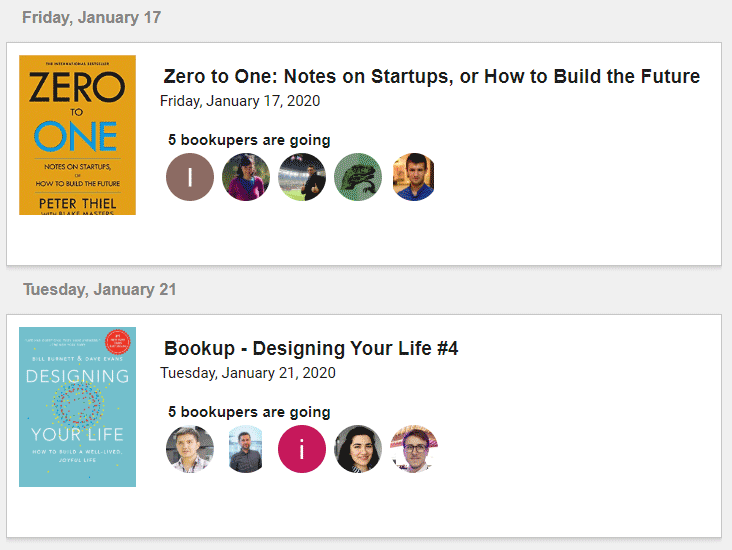Click the third attendee avatar under Zero to One
This screenshot has height=550, width=732.
pyautogui.click(x=302, y=177)
